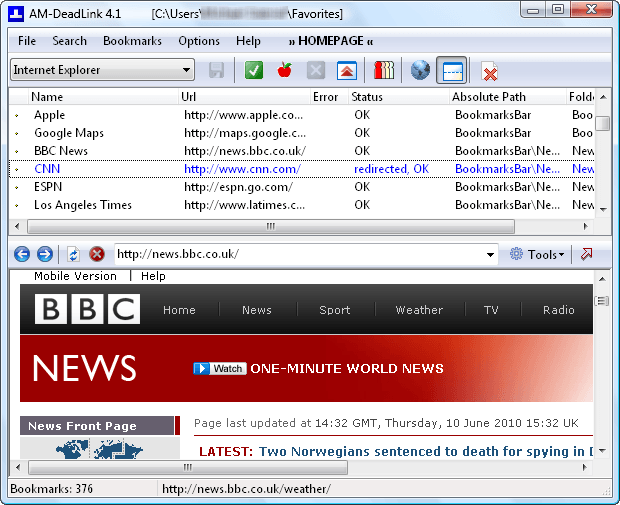Open the BBC Radio nav link
This screenshot has height=505, width=620.
pos(558,310)
